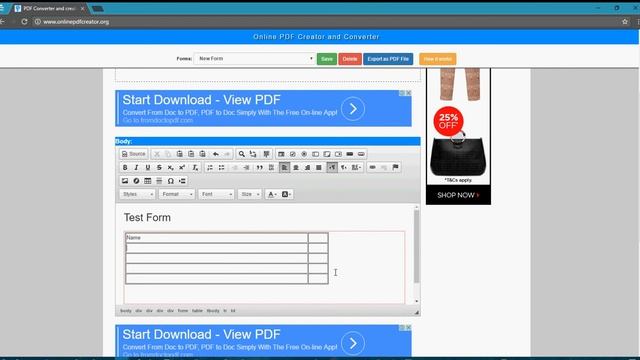
Task: Select 'form' in the elements path bar
Action: (183, 311)
